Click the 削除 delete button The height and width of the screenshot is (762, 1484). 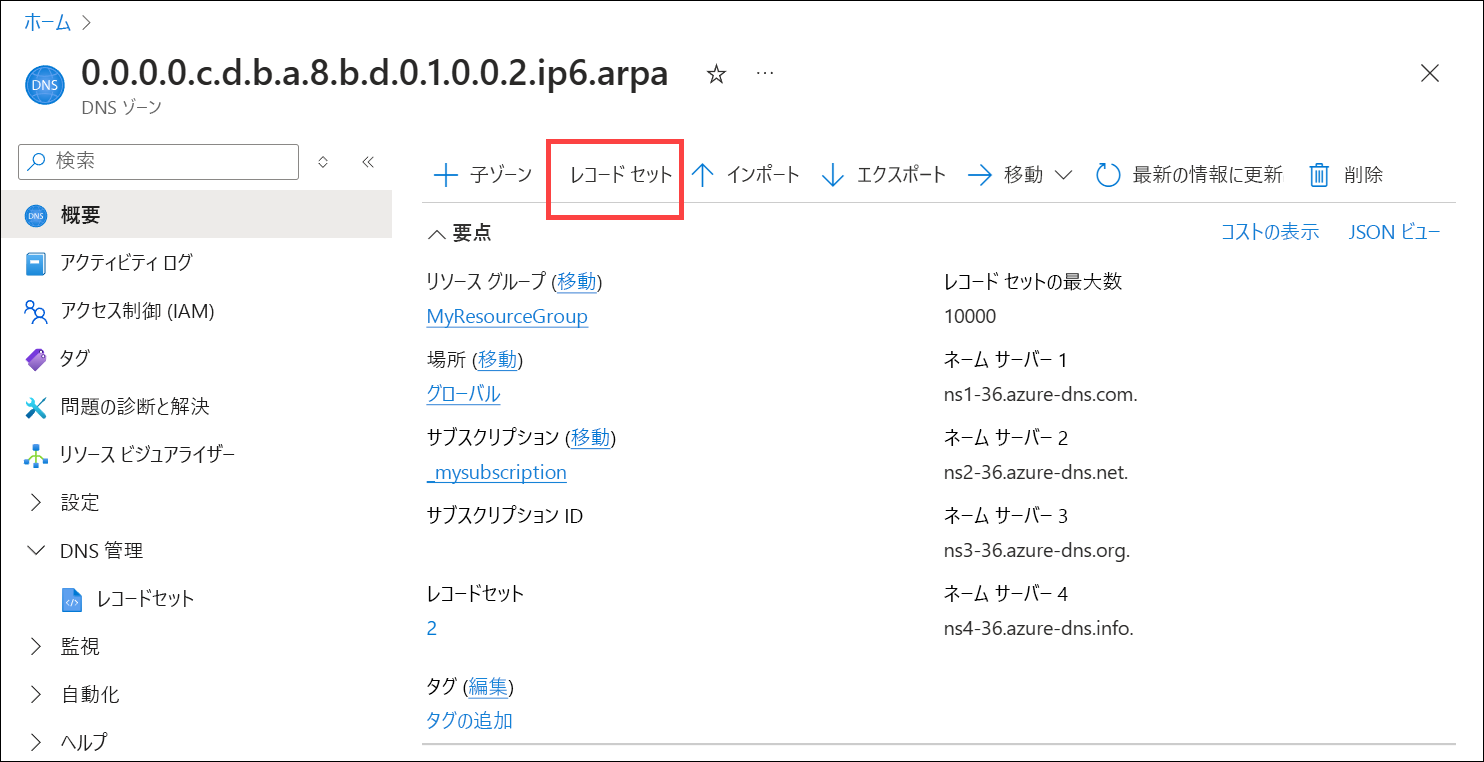point(1346,176)
